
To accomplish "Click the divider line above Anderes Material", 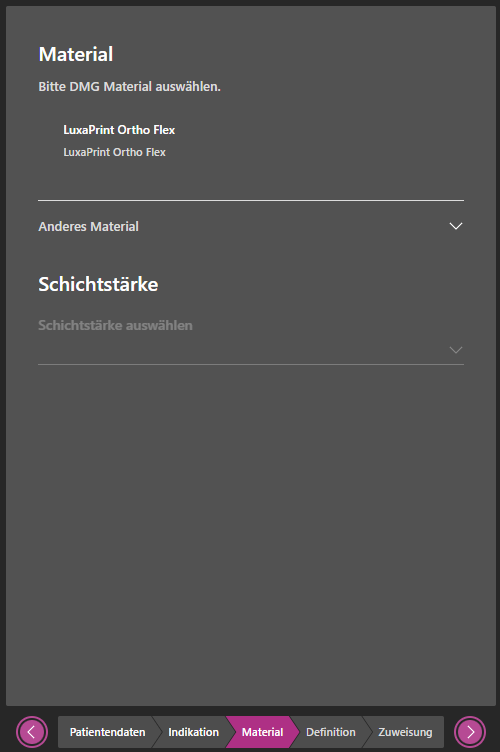I will coord(251,200).
